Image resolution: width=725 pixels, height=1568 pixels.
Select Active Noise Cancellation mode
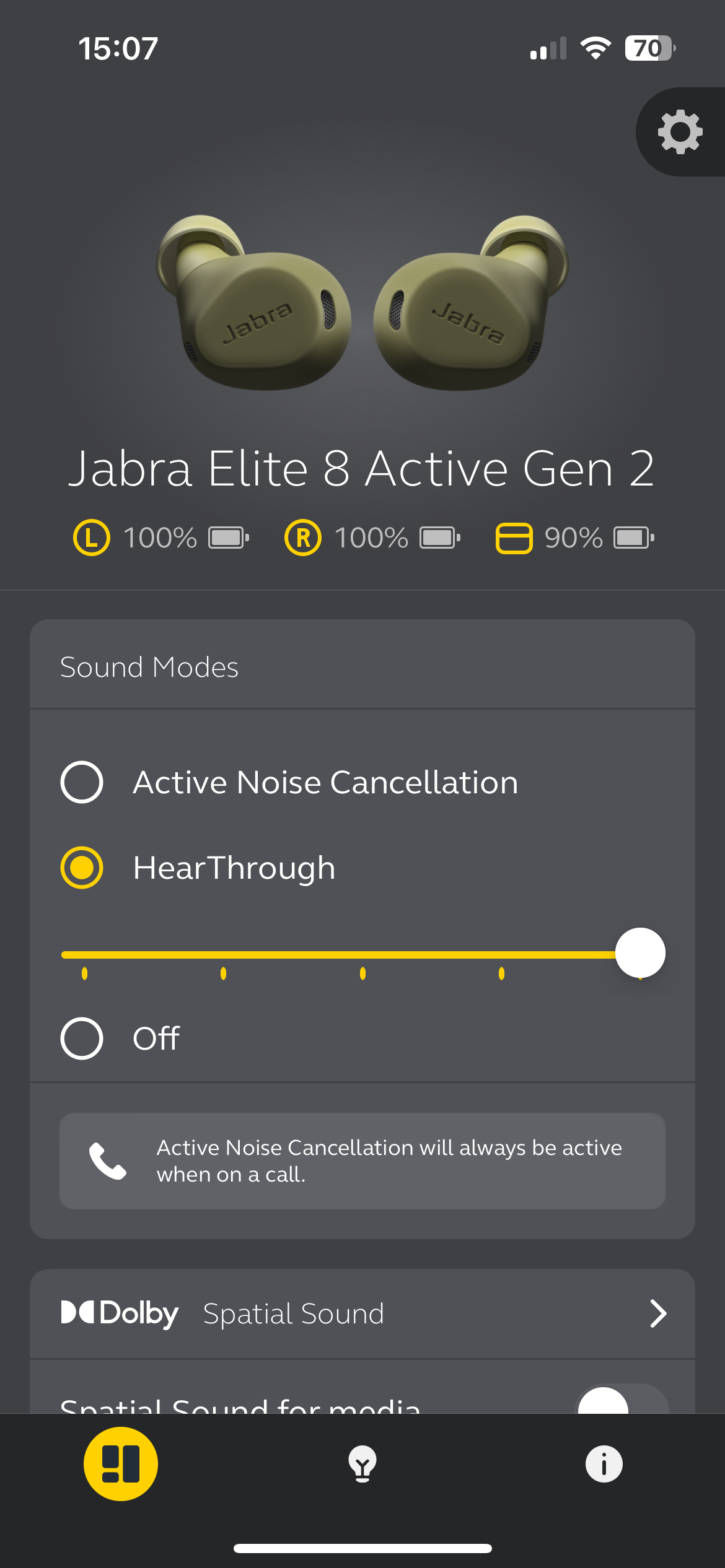tap(82, 782)
